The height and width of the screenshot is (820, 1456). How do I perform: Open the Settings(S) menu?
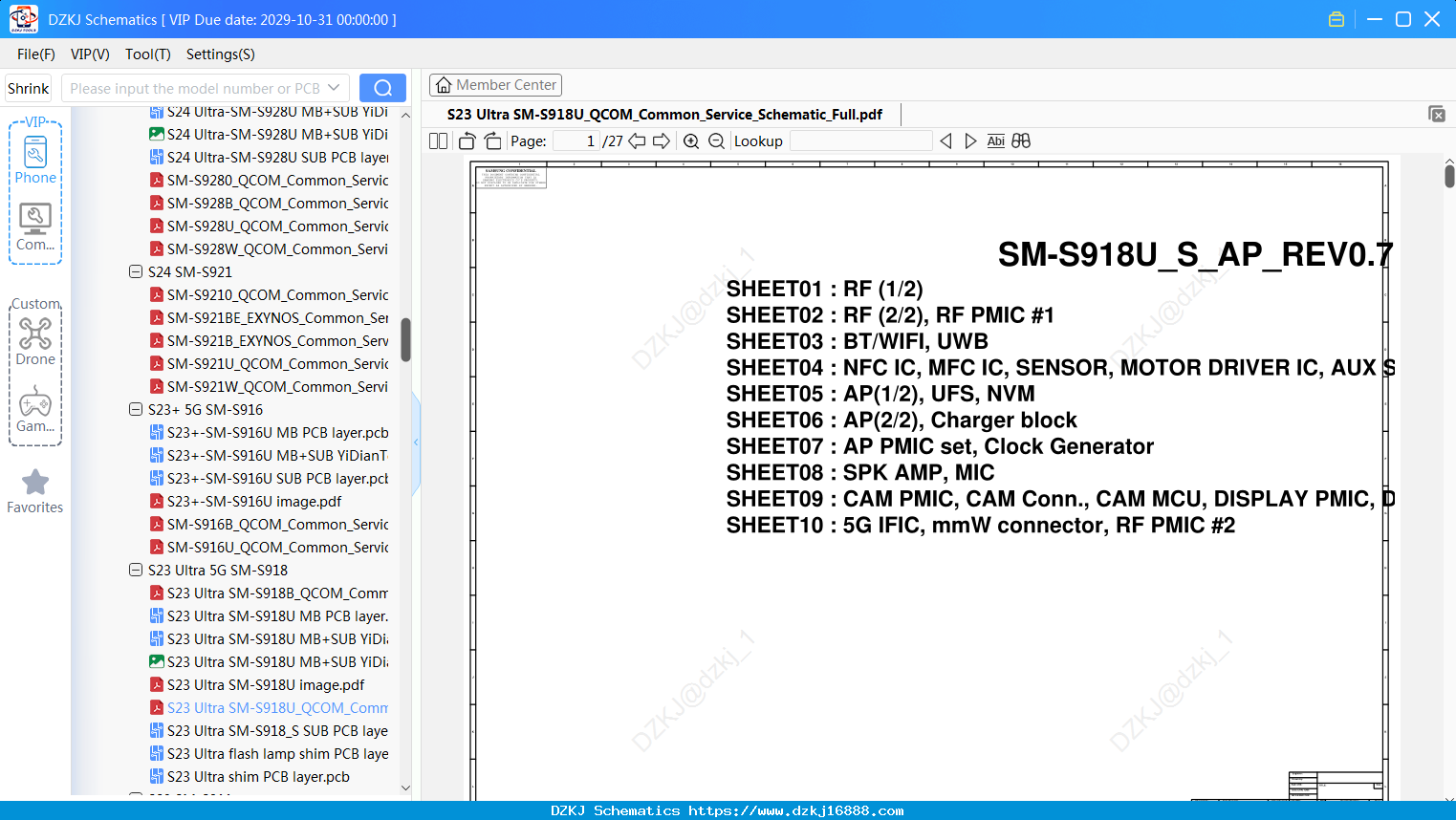221,54
